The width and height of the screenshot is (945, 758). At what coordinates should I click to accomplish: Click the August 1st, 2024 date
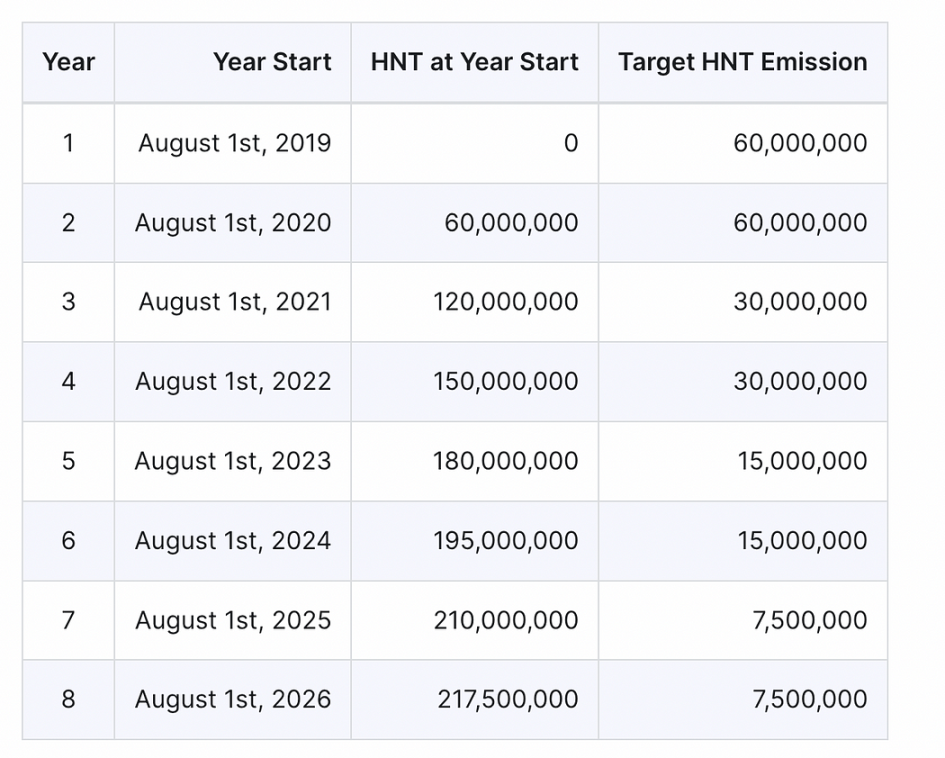coord(233,540)
